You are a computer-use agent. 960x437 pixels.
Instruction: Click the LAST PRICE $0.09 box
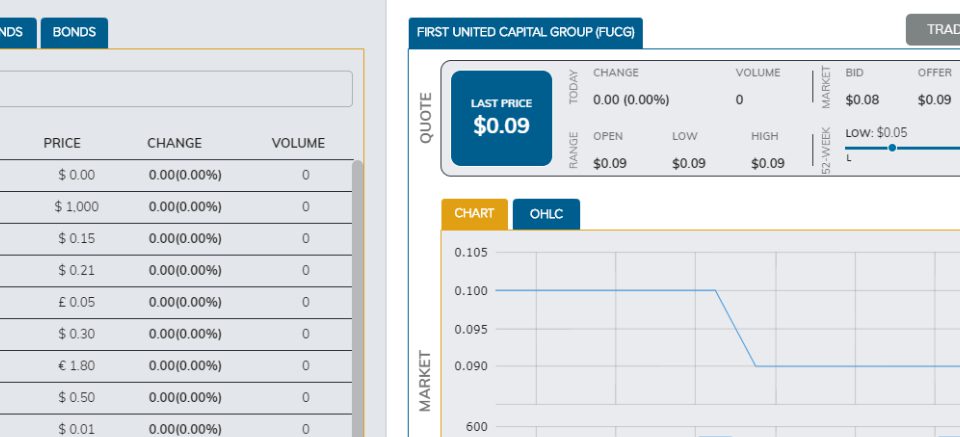tap(501, 118)
